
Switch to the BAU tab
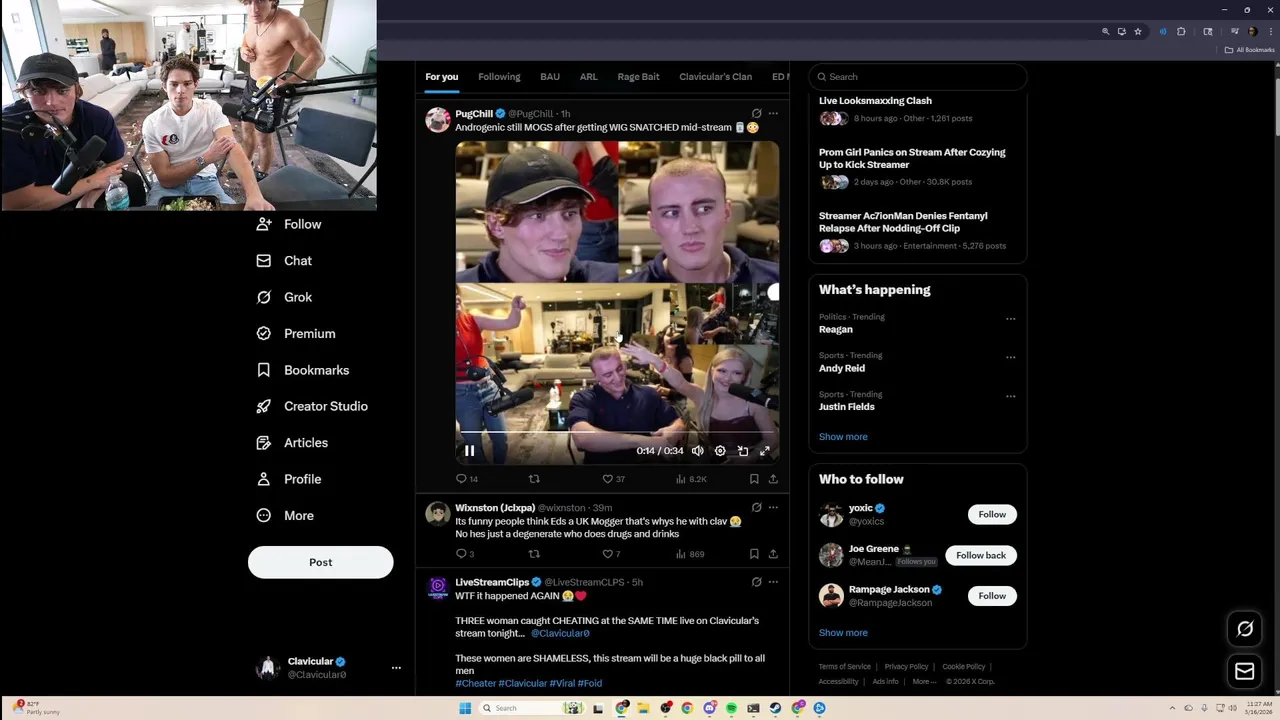coord(550,77)
